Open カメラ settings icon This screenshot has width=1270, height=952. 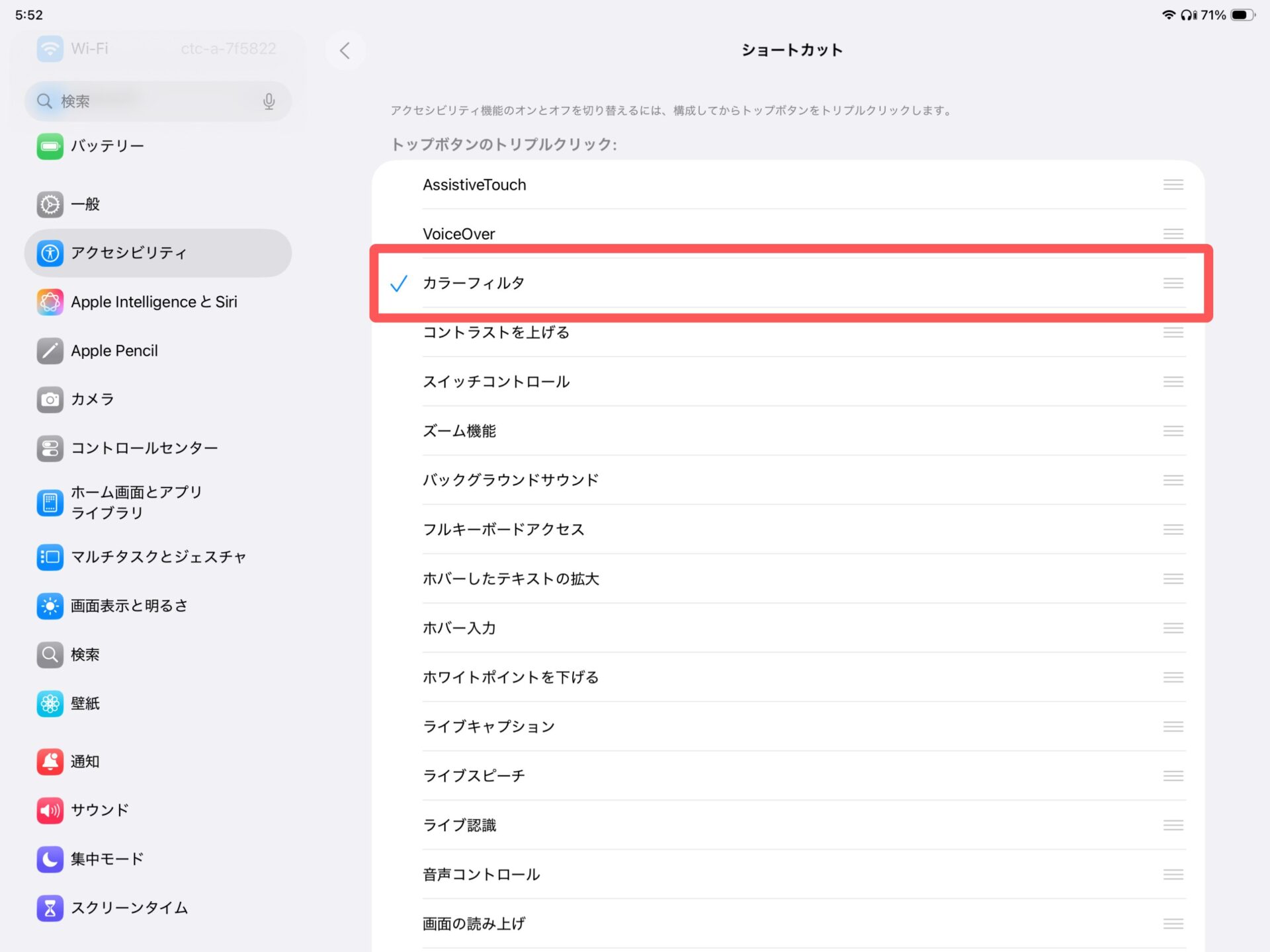[50, 399]
